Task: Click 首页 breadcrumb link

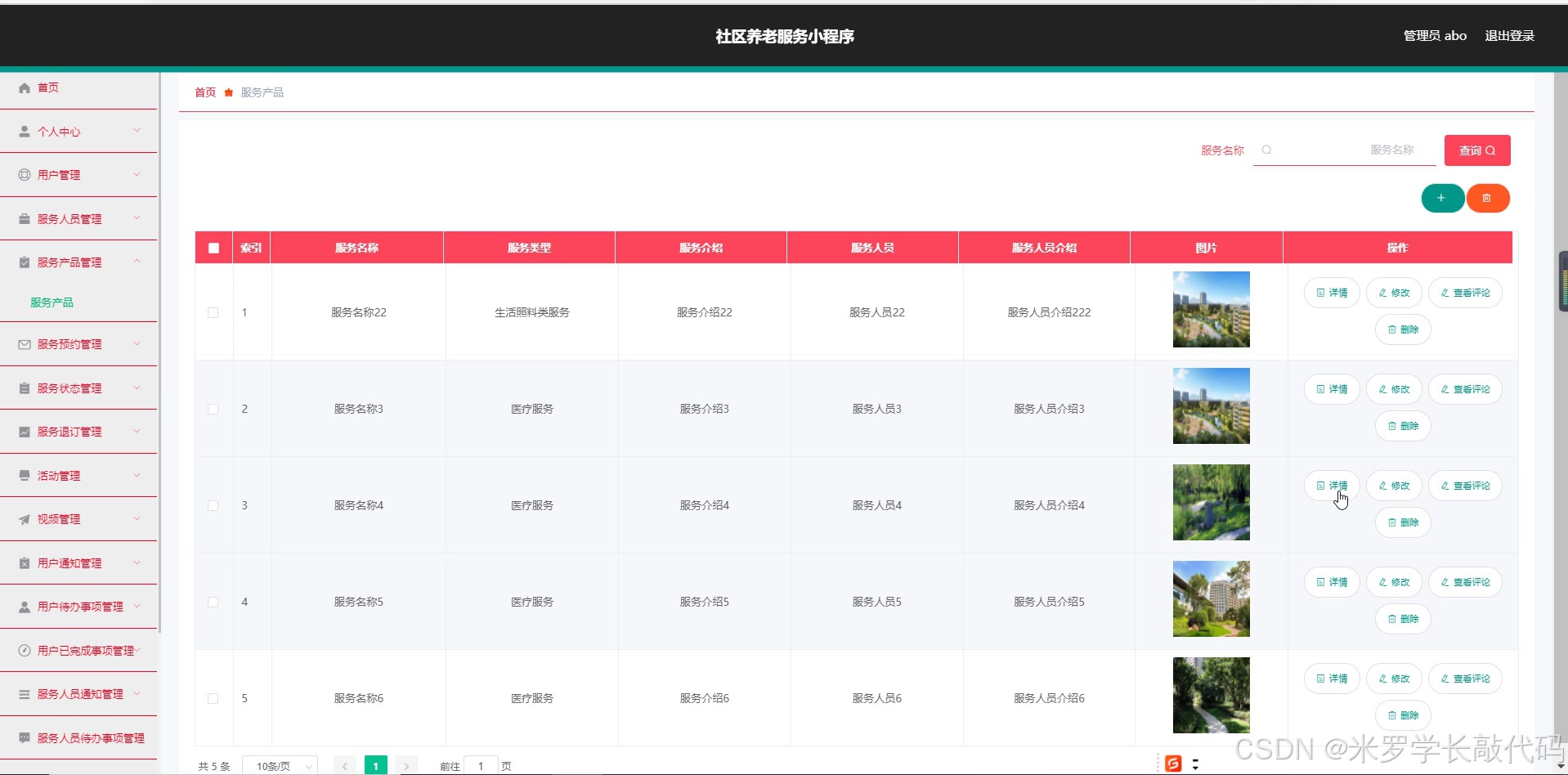Action: pos(205,92)
